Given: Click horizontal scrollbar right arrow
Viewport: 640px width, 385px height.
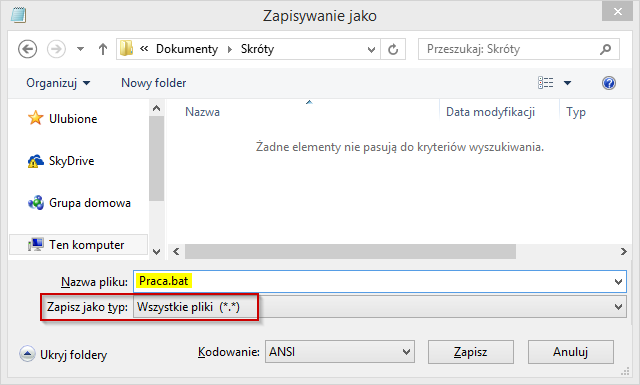Looking at the screenshot, I should point(624,251).
